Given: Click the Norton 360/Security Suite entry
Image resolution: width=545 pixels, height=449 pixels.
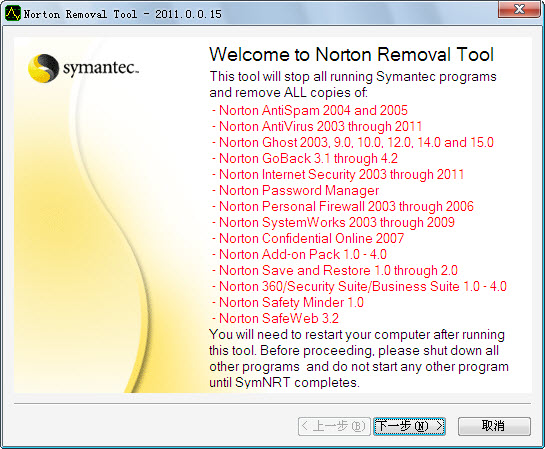Looking at the screenshot, I should (x=359, y=286).
